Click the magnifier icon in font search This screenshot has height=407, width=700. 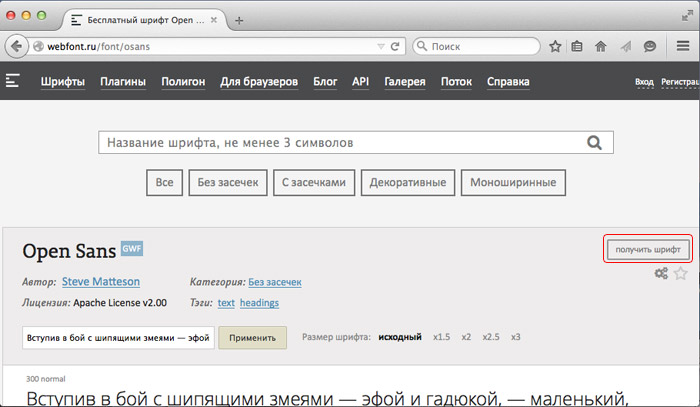coord(594,142)
